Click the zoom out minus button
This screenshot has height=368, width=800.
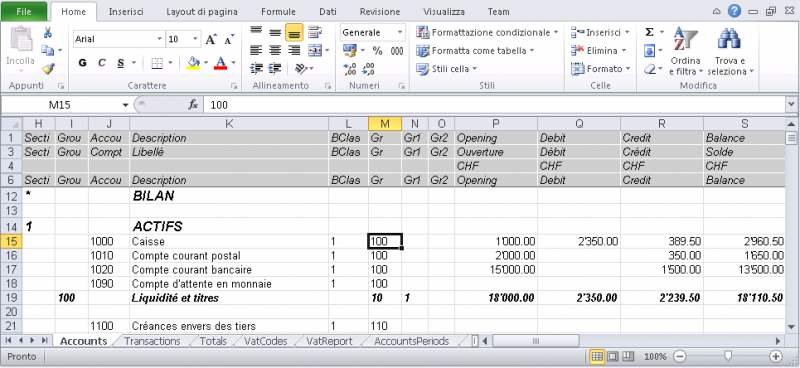pyautogui.click(x=681, y=356)
